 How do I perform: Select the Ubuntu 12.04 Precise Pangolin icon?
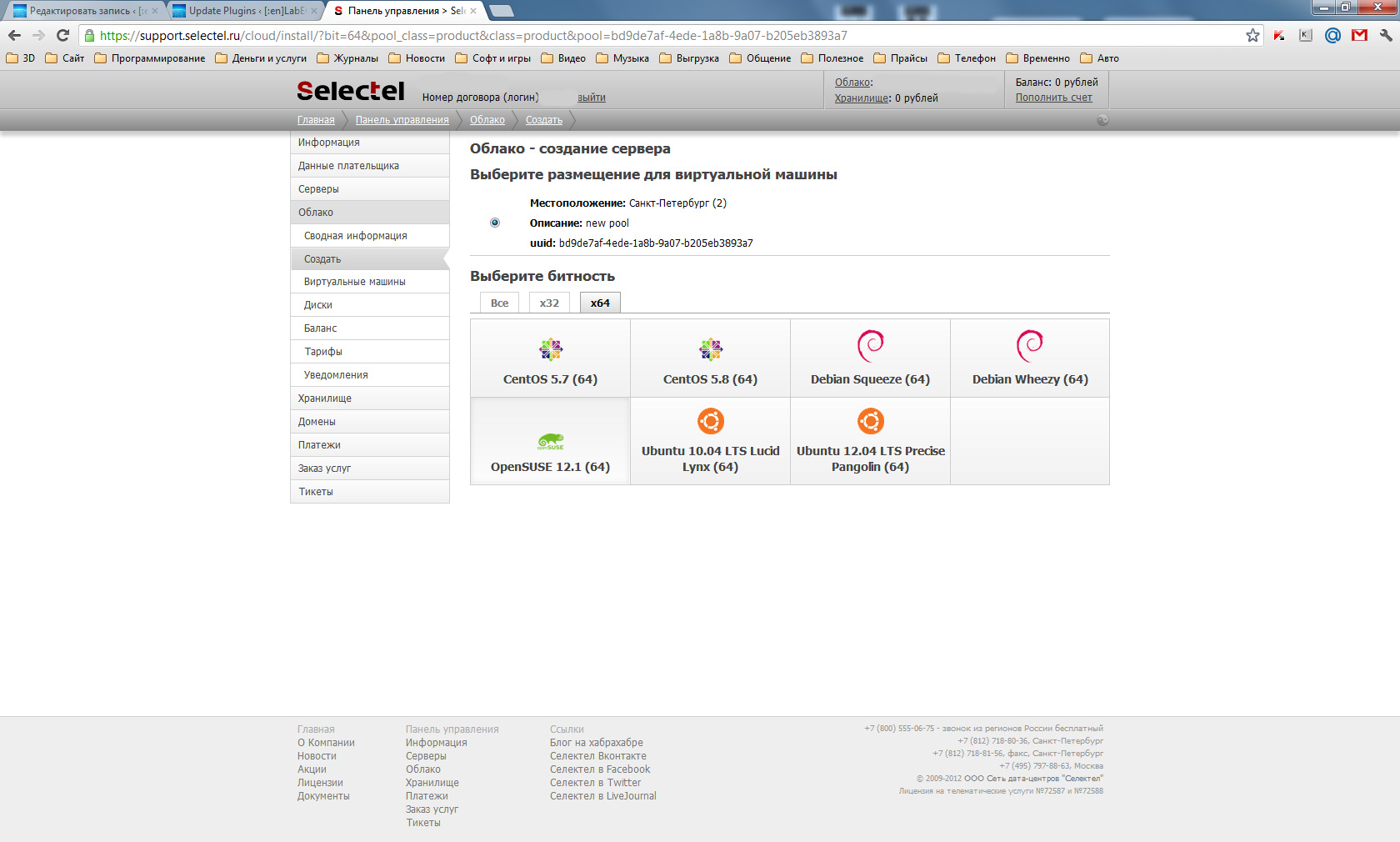coord(870,421)
